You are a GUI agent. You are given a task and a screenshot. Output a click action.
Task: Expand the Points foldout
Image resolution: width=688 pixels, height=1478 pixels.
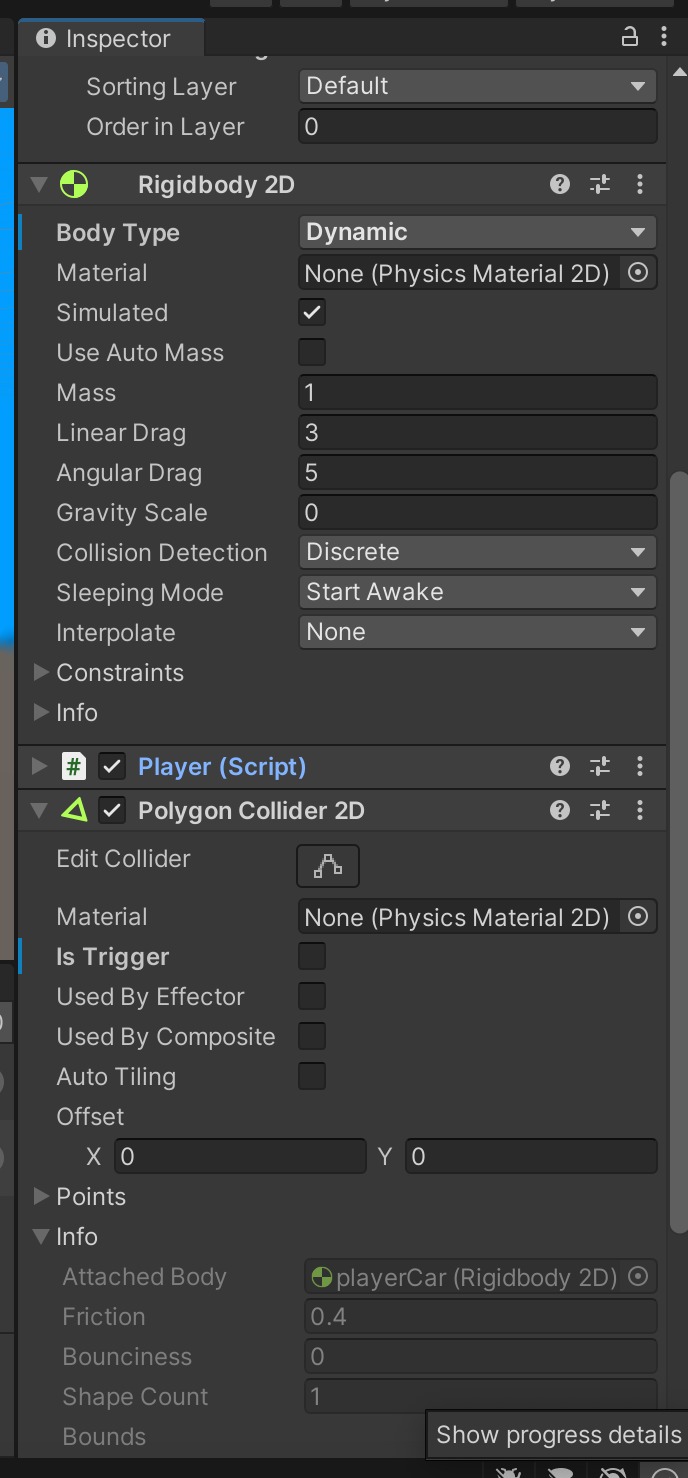coord(41,1196)
